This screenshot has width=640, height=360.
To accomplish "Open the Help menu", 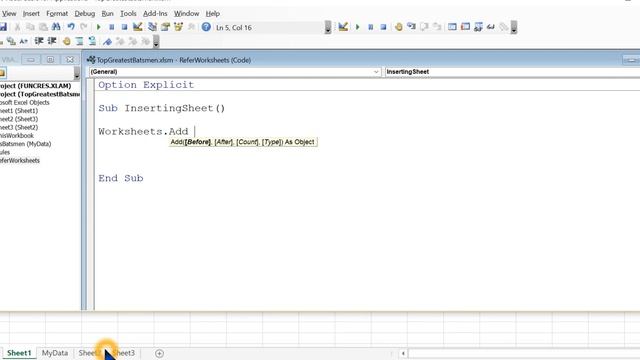I will (213, 13).
